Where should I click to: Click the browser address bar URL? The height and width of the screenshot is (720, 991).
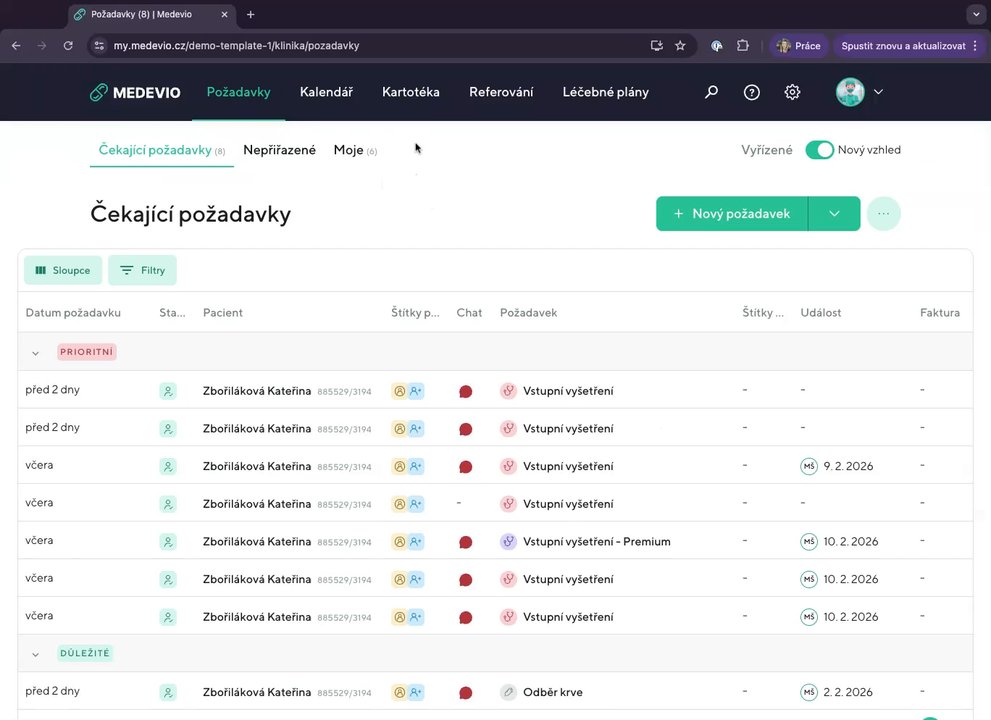click(x=236, y=46)
